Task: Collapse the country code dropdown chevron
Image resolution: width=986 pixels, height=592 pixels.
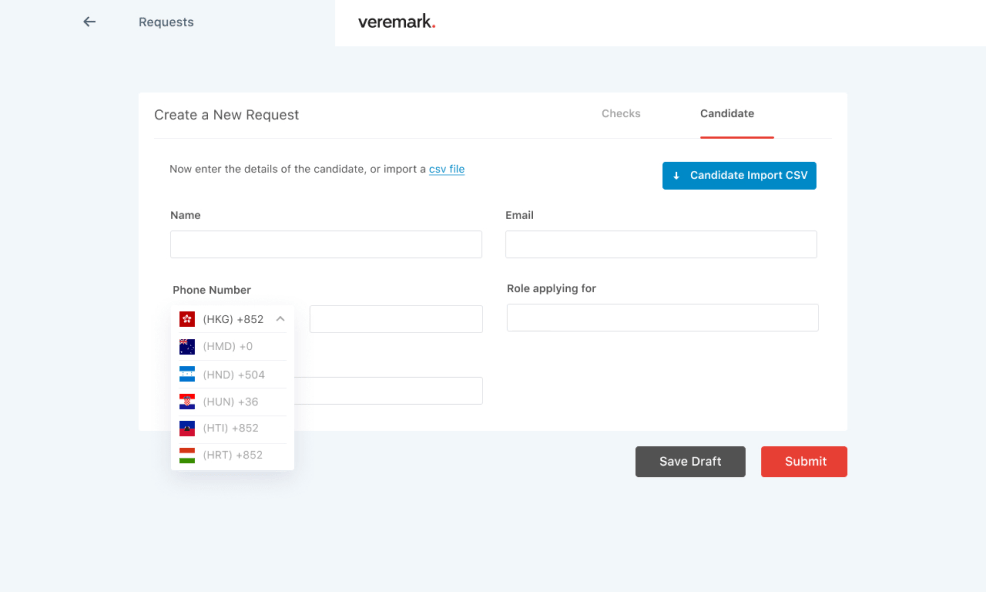Action: (x=280, y=319)
